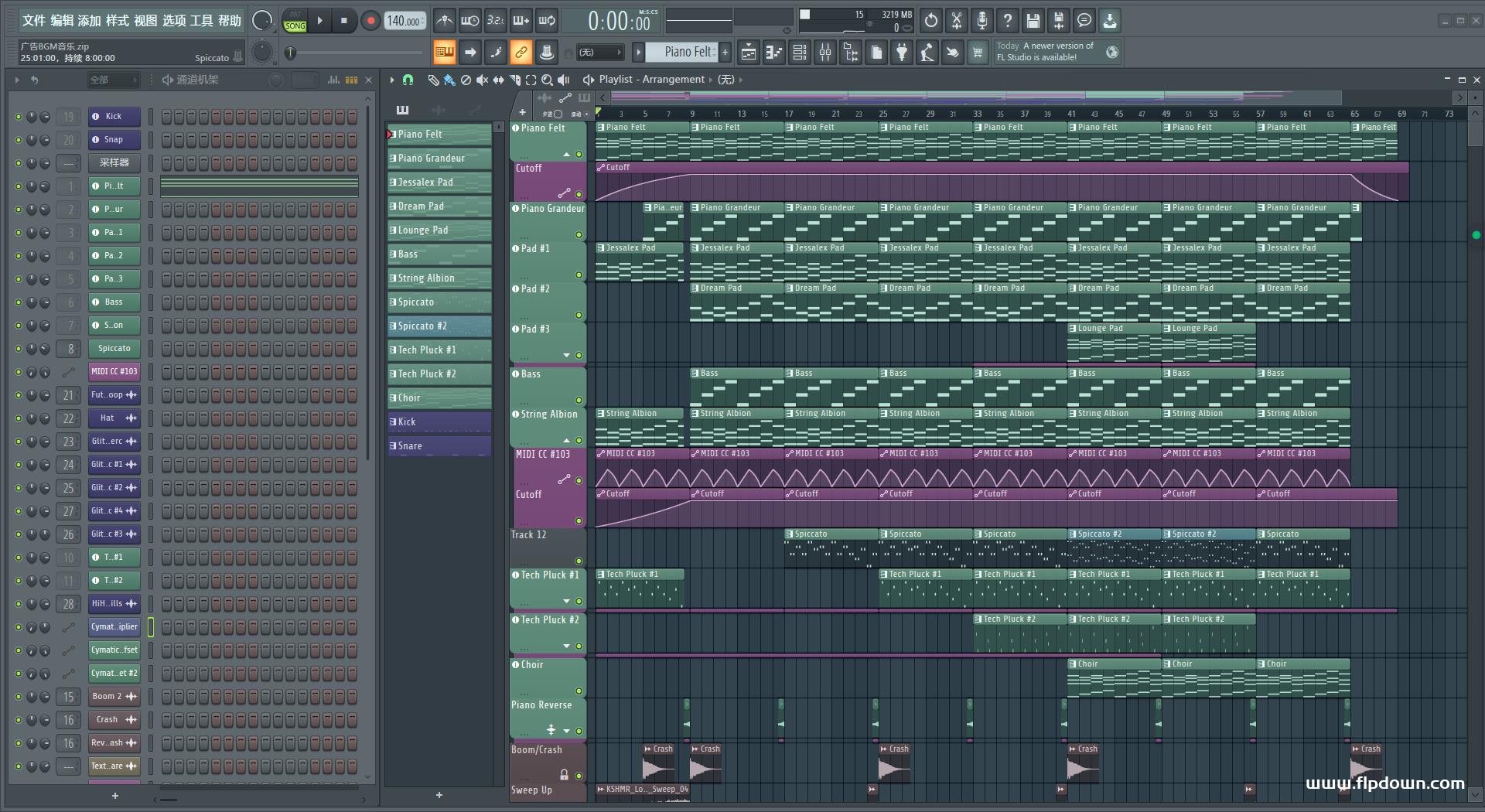Screen dimensions: 1485x812
Task: Select the Slice tool in Playlist
Action: coord(514,80)
